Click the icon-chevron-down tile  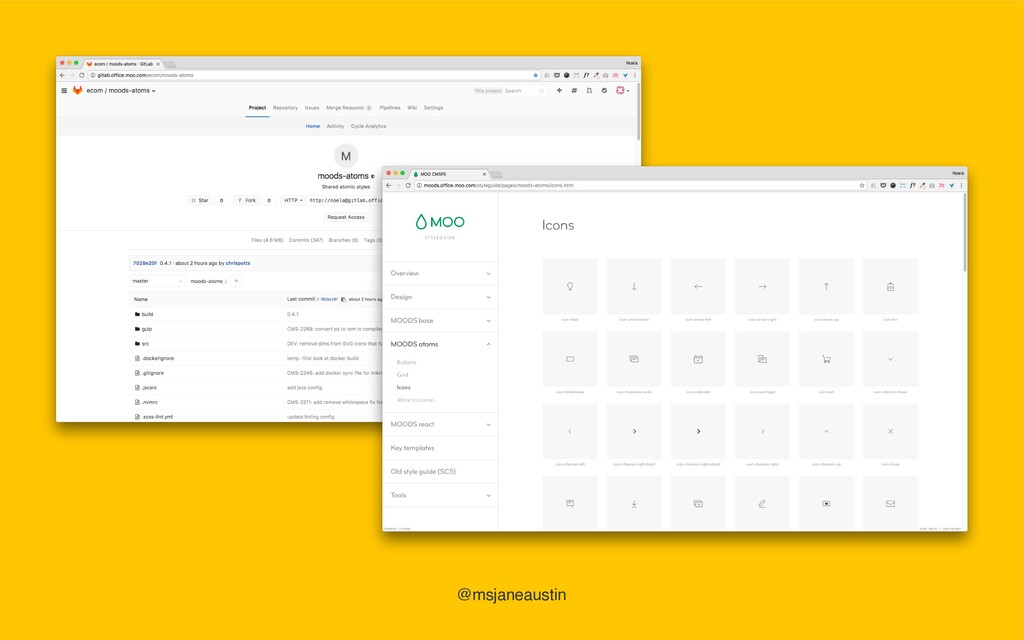[x=890, y=359]
